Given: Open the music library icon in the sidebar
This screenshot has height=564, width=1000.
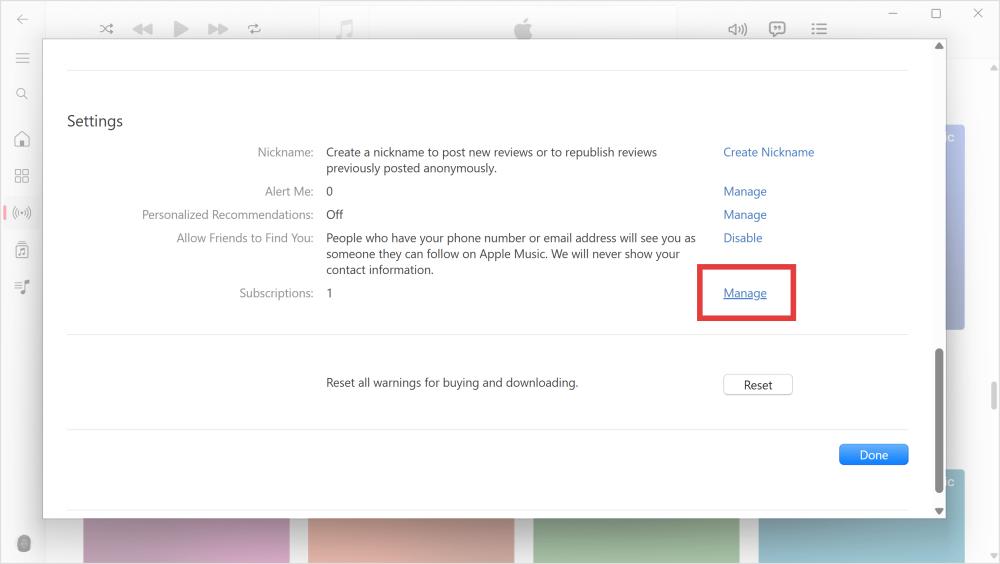Looking at the screenshot, I should [22, 250].
